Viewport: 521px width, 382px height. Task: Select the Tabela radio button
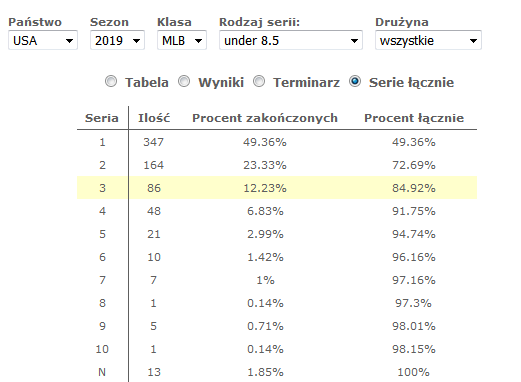(111, 81)
